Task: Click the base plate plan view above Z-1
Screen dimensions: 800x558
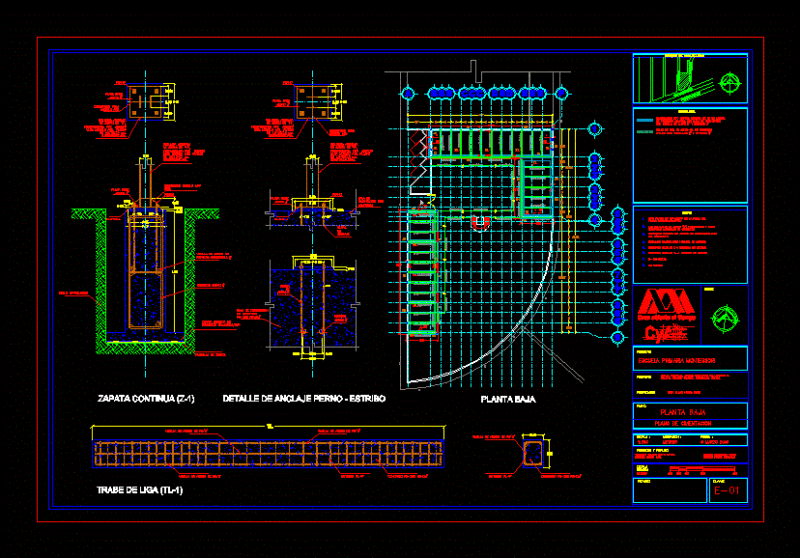Action: [x=147, y=103]
